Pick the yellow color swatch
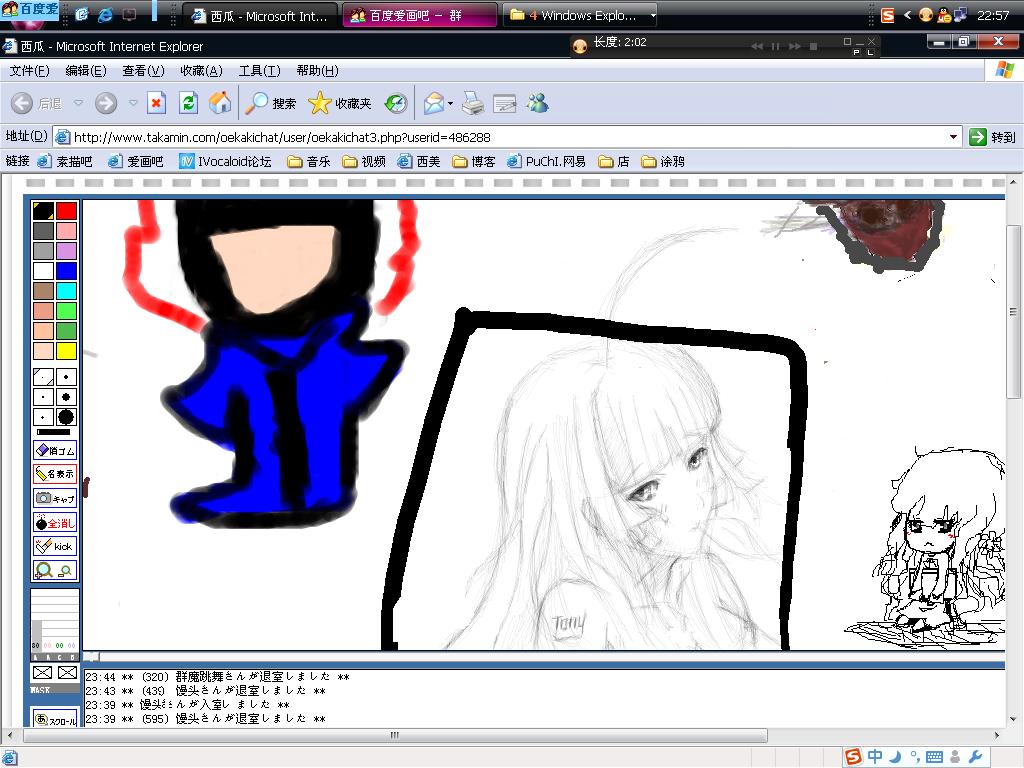1024x768 pixels. point(66,351)
